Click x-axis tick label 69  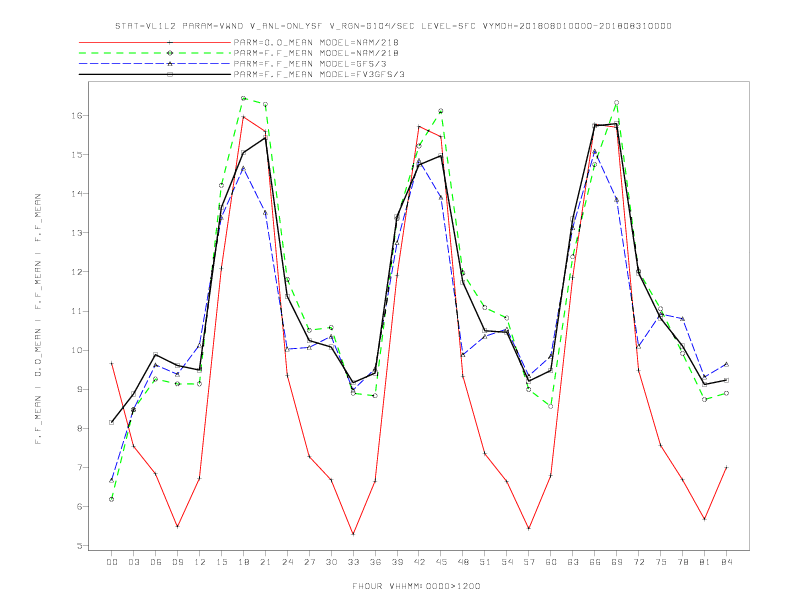617,562
